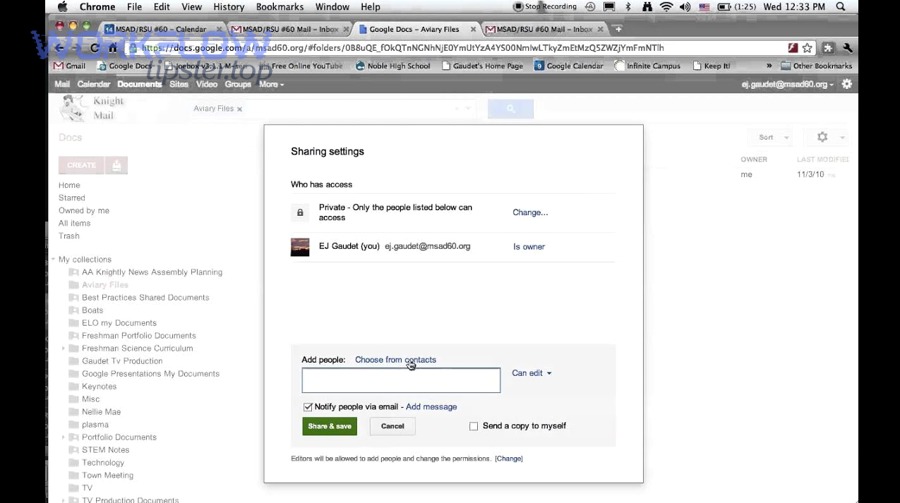The height and width of the screenshot is (503, 900).
Task: Click the Wi-Fi status icon
Action: click(x=666, y=7)
